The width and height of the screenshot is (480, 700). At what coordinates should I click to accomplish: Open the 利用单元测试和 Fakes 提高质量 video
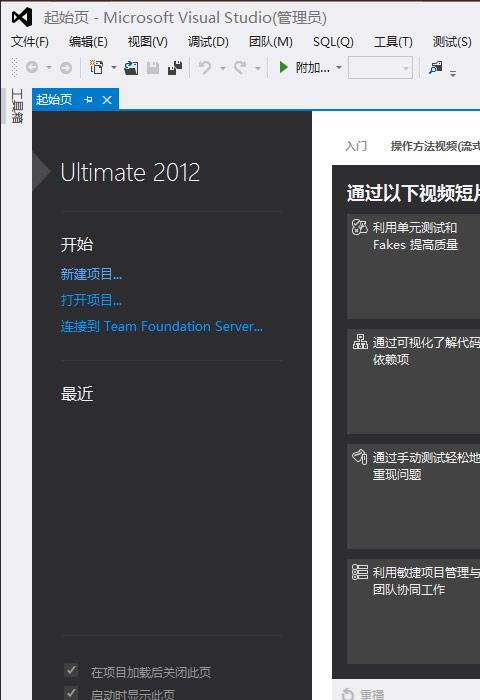point(413,267)
